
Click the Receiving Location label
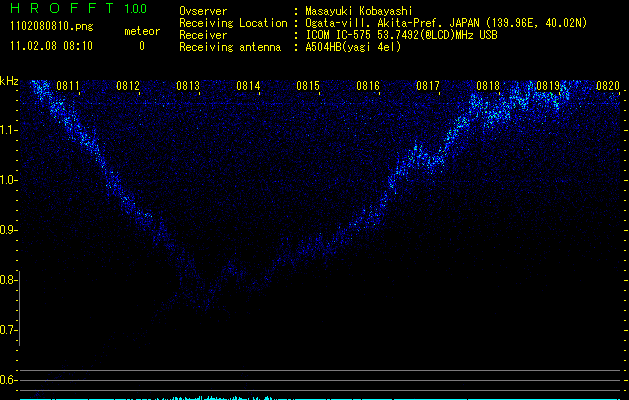(x=233, y=23)
